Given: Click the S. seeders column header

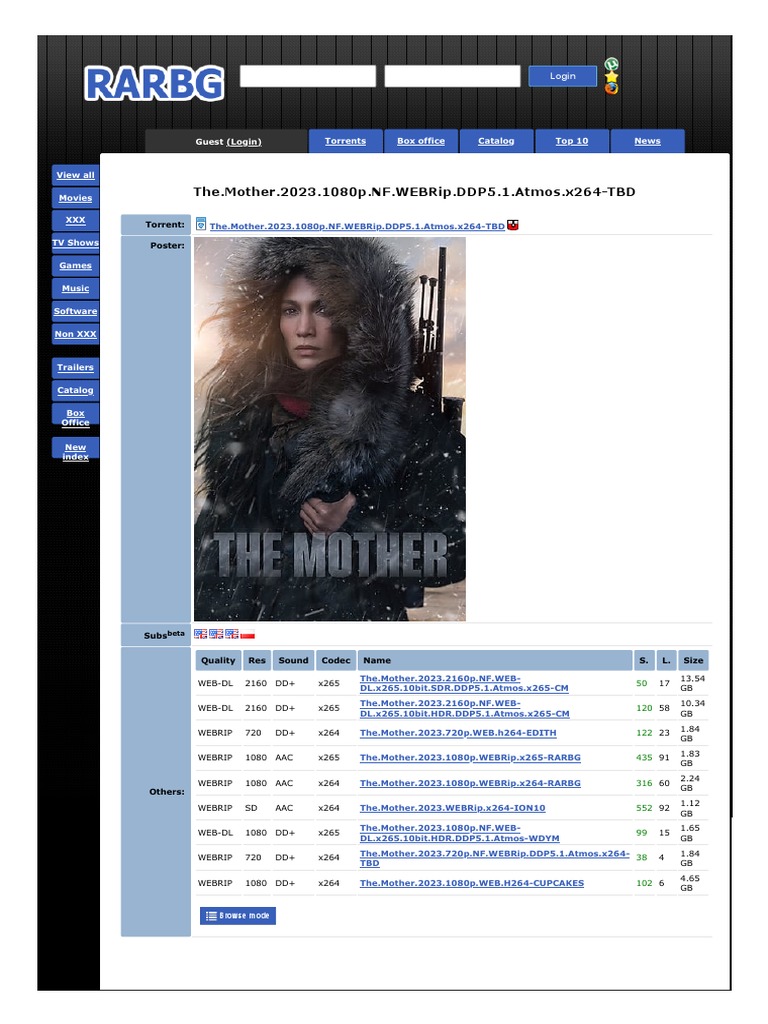Looking at the screenshot, I should 643,660.
